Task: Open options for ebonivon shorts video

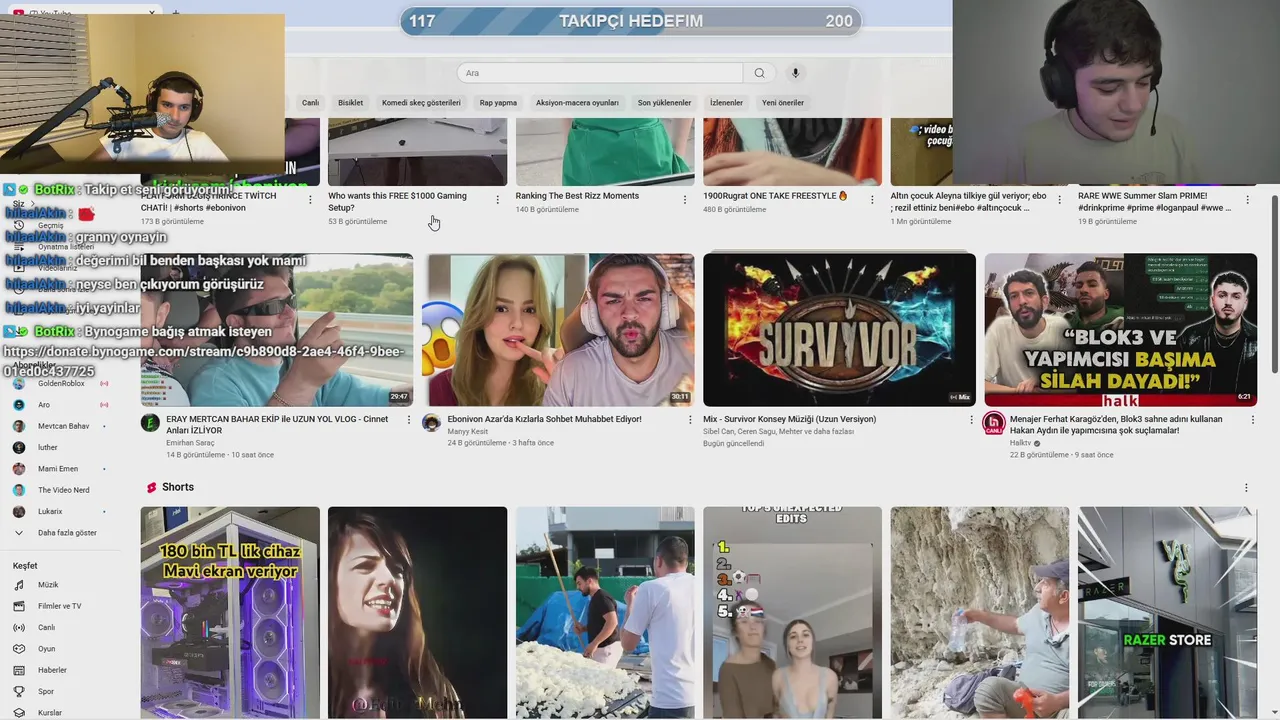Action: point(309,200)
